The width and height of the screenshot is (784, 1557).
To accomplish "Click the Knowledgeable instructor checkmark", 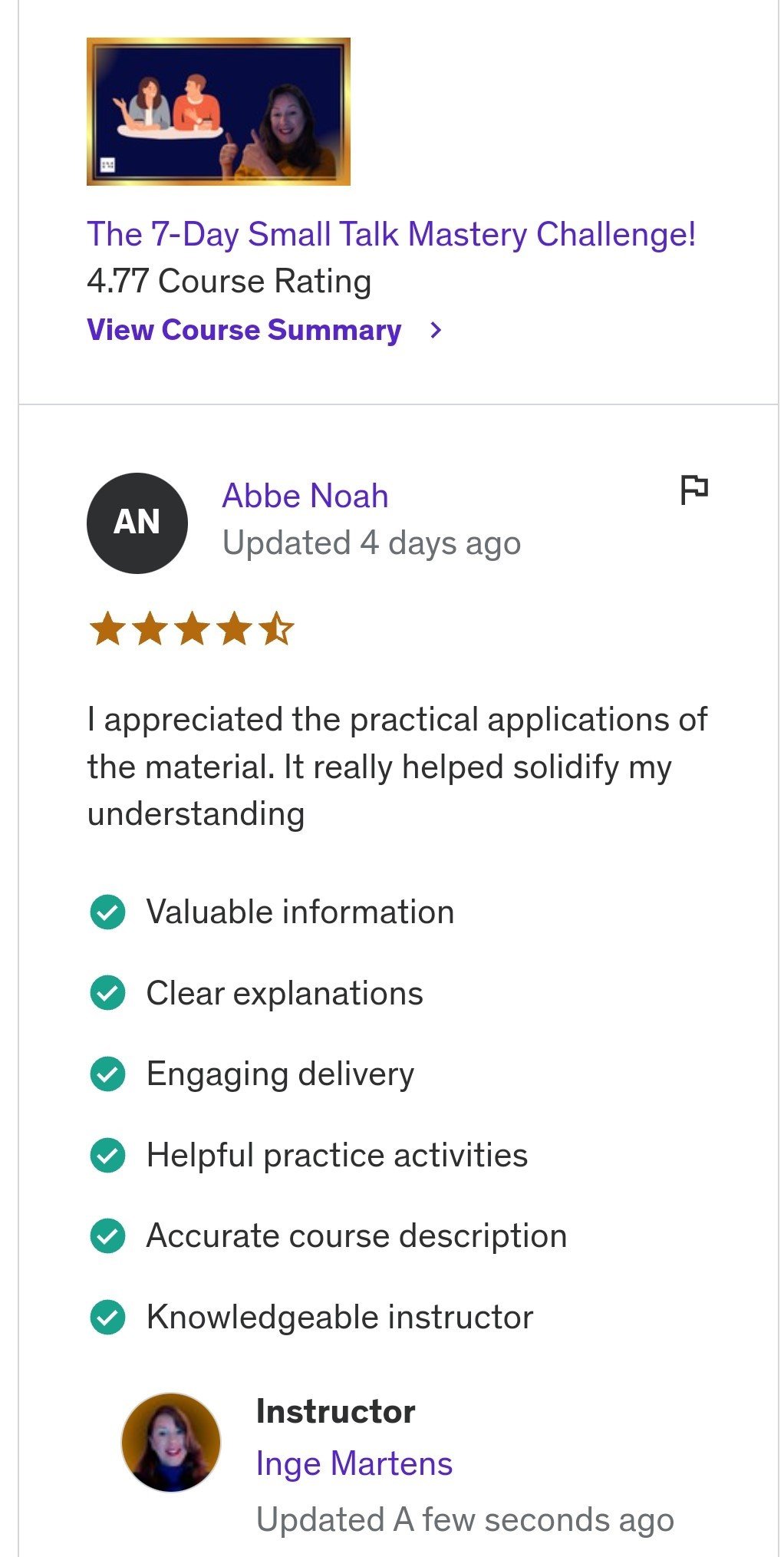I will 107,1318.
